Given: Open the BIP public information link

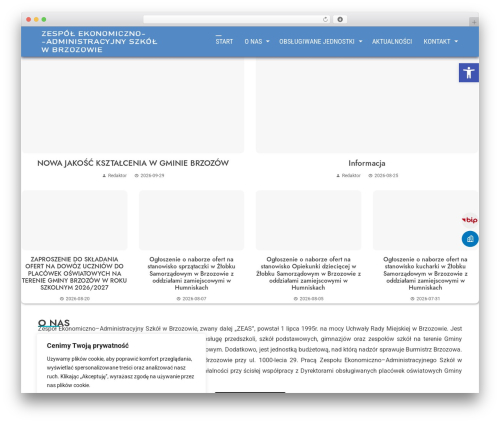Looking at the screenshot, I should [x=470, y=220].
